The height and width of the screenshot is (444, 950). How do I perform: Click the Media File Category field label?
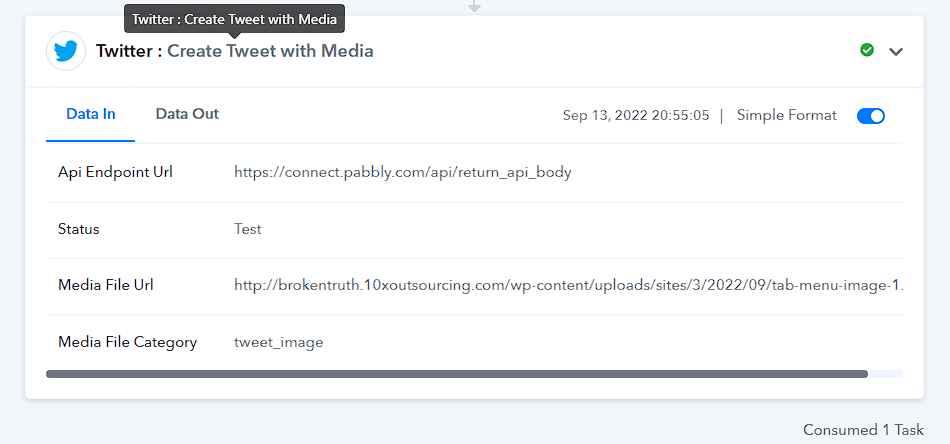[x=127, y=342]
